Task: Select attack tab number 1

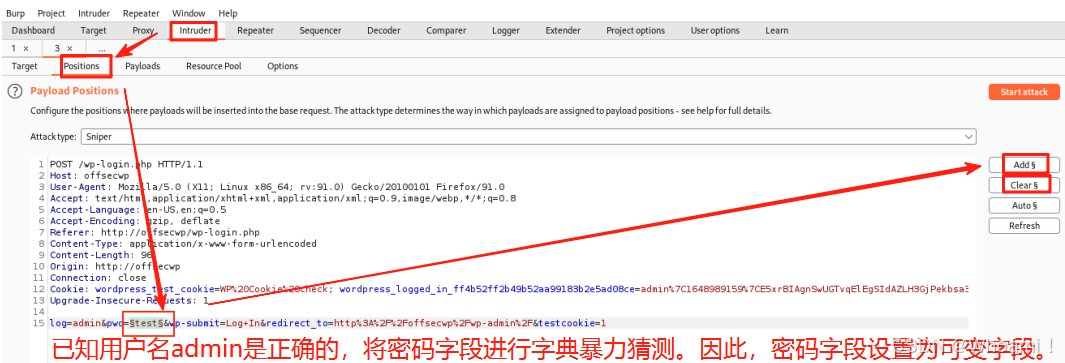Action: pyautogui.click(x=14, y=48)
